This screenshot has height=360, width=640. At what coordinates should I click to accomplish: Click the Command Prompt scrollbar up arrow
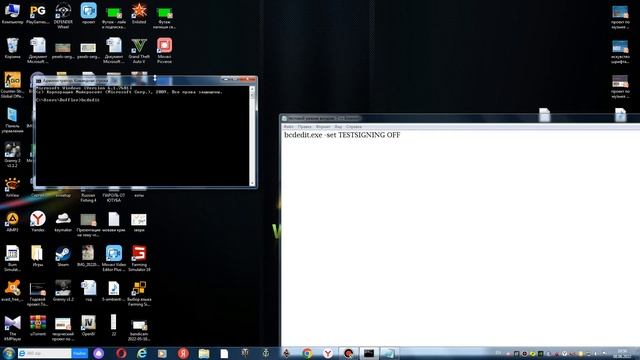[x=252, y=89]
